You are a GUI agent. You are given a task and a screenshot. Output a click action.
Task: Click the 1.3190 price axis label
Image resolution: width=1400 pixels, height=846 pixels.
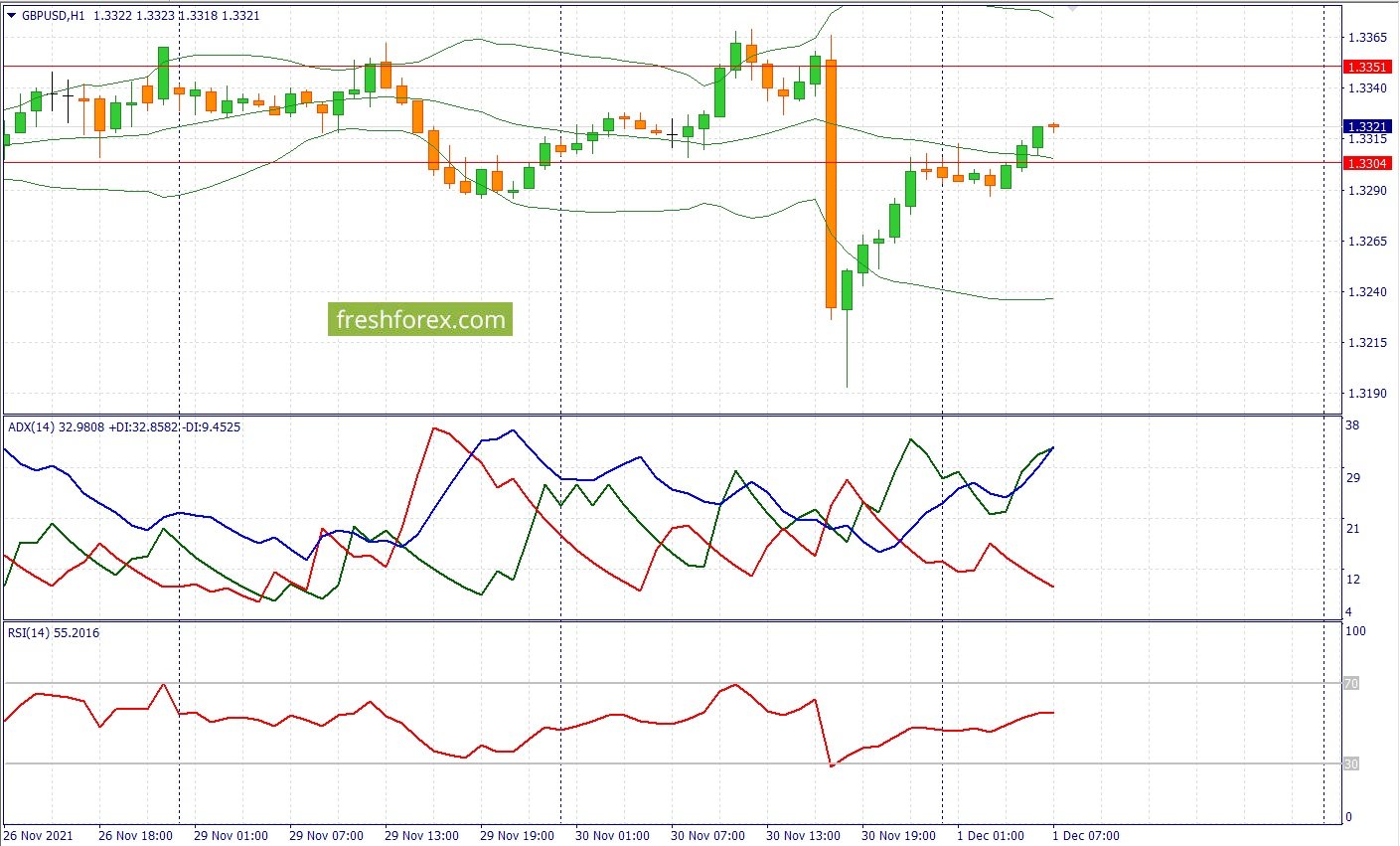[x=1366, y=394]
